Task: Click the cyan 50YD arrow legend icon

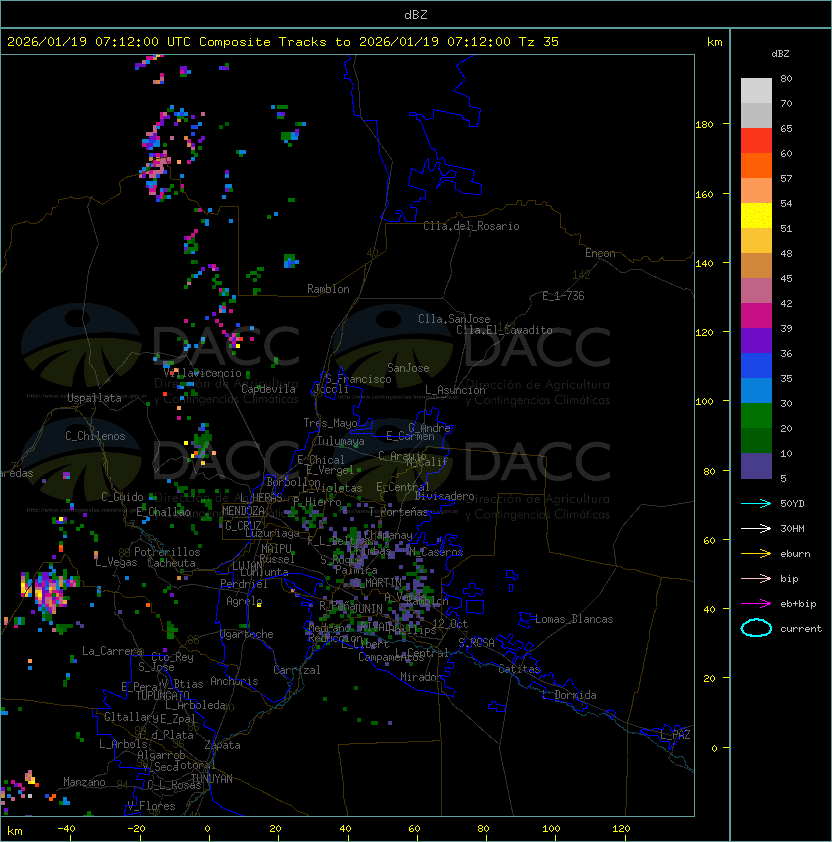Action: tap(756, 503)
